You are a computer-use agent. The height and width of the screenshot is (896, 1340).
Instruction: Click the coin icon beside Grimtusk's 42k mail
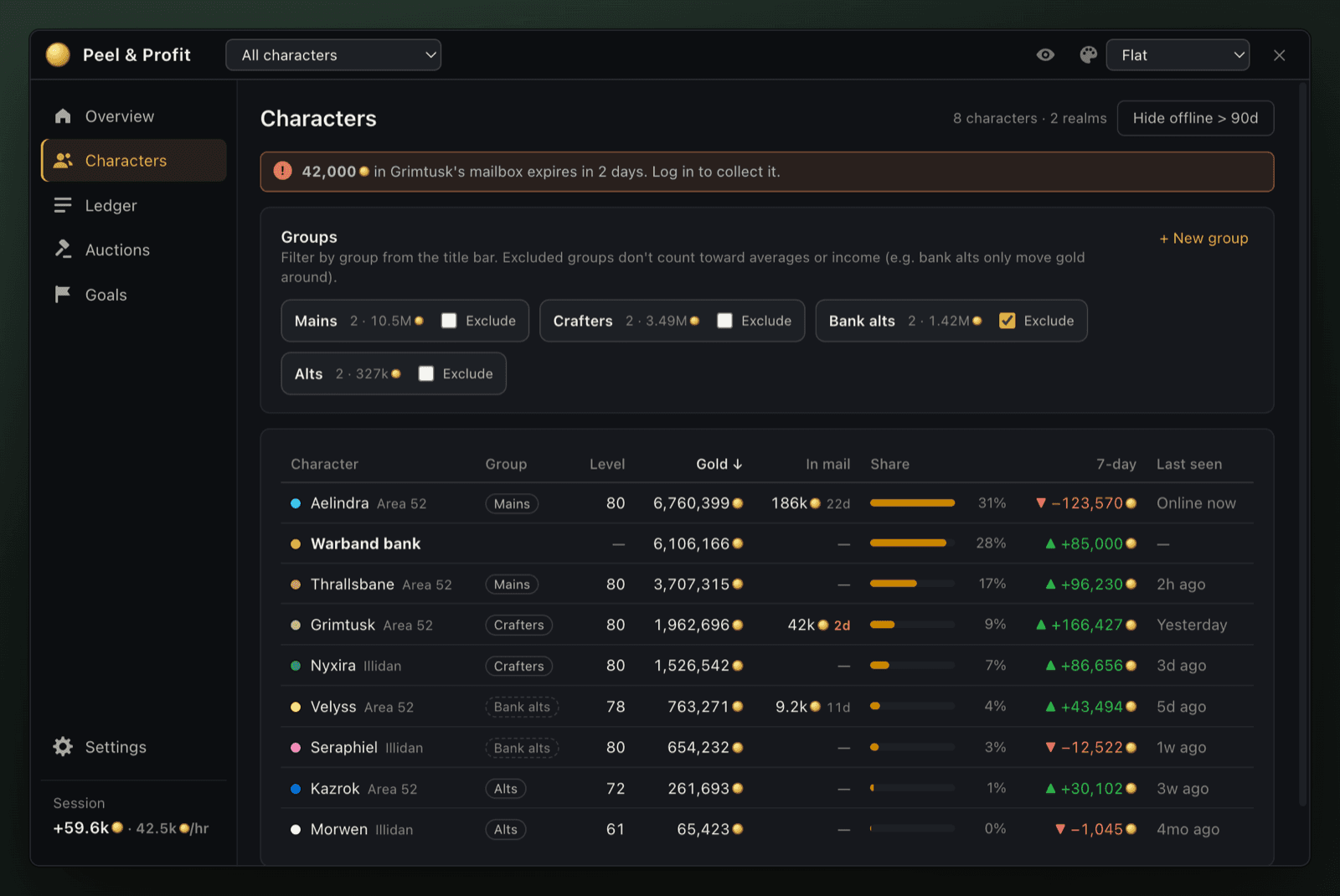pos(823,625)
